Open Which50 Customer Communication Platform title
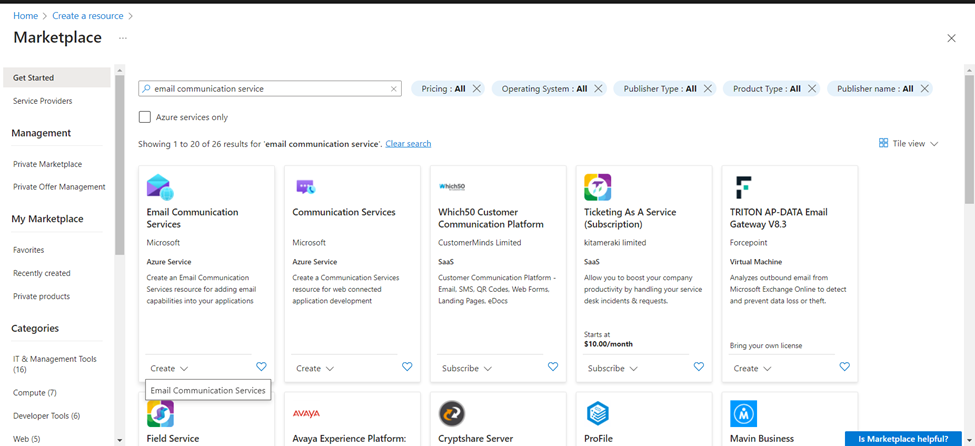 [x=491, y=218]
